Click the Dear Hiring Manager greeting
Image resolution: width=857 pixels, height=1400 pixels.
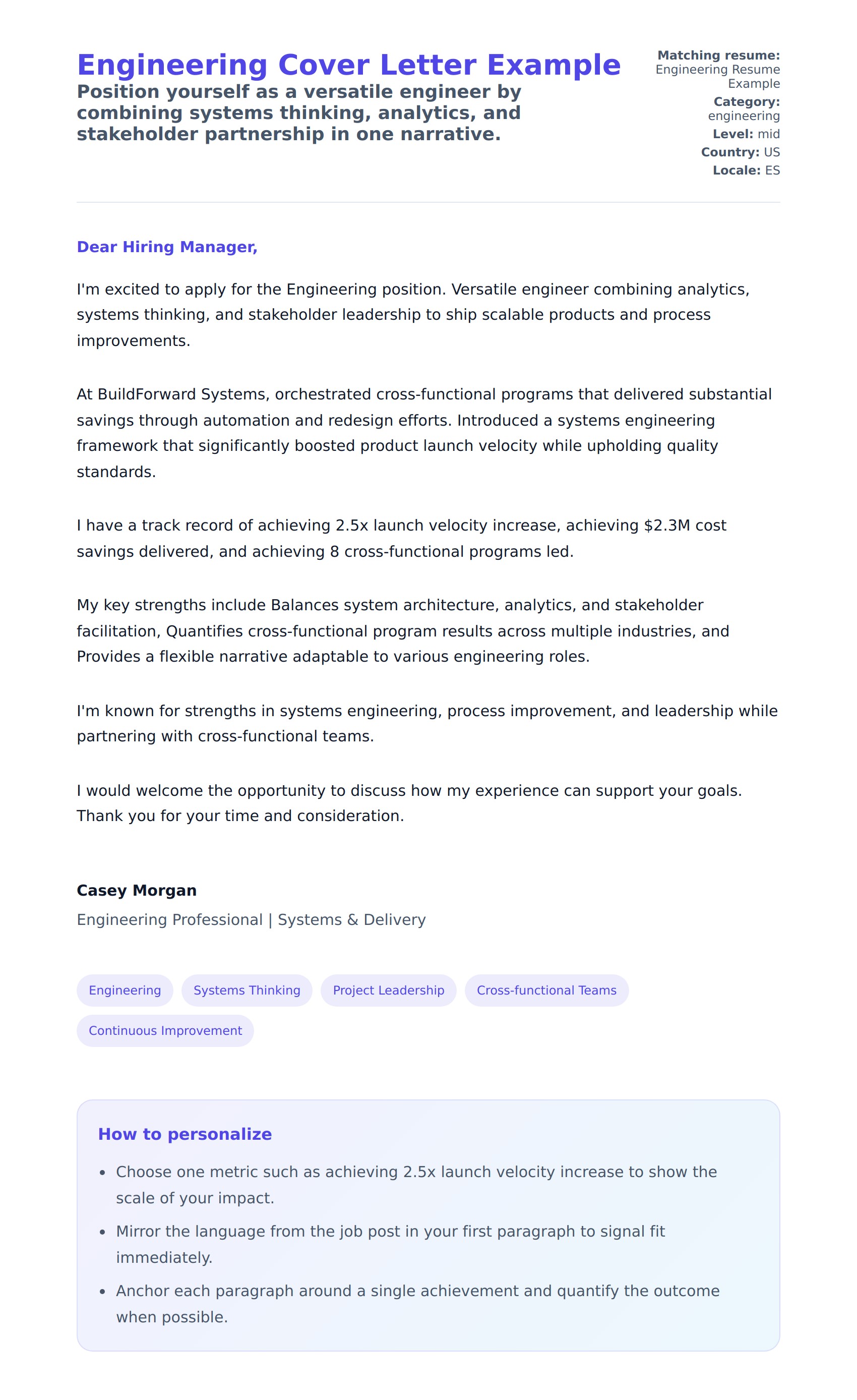click(x=167, y=247)
